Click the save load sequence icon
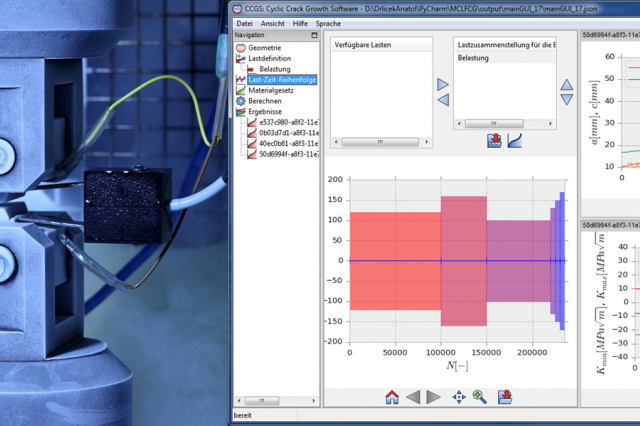This screenshot has height=426, width=640. click(494, 142)
